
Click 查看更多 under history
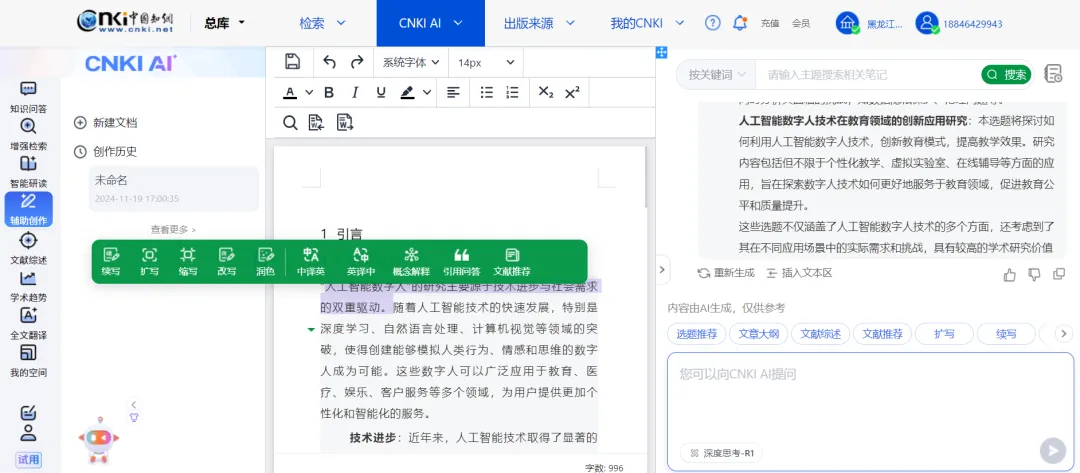[174, 229]
